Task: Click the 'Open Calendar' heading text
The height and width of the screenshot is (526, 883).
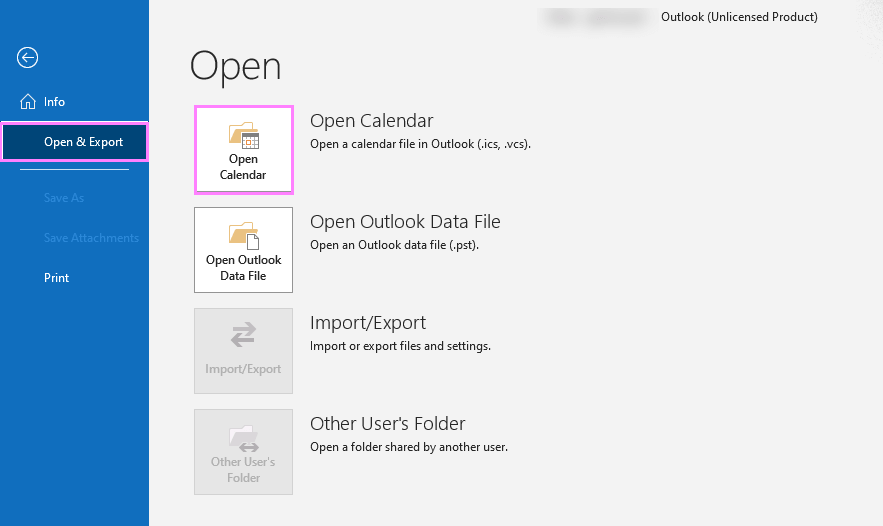Action: tap(372, 121)
